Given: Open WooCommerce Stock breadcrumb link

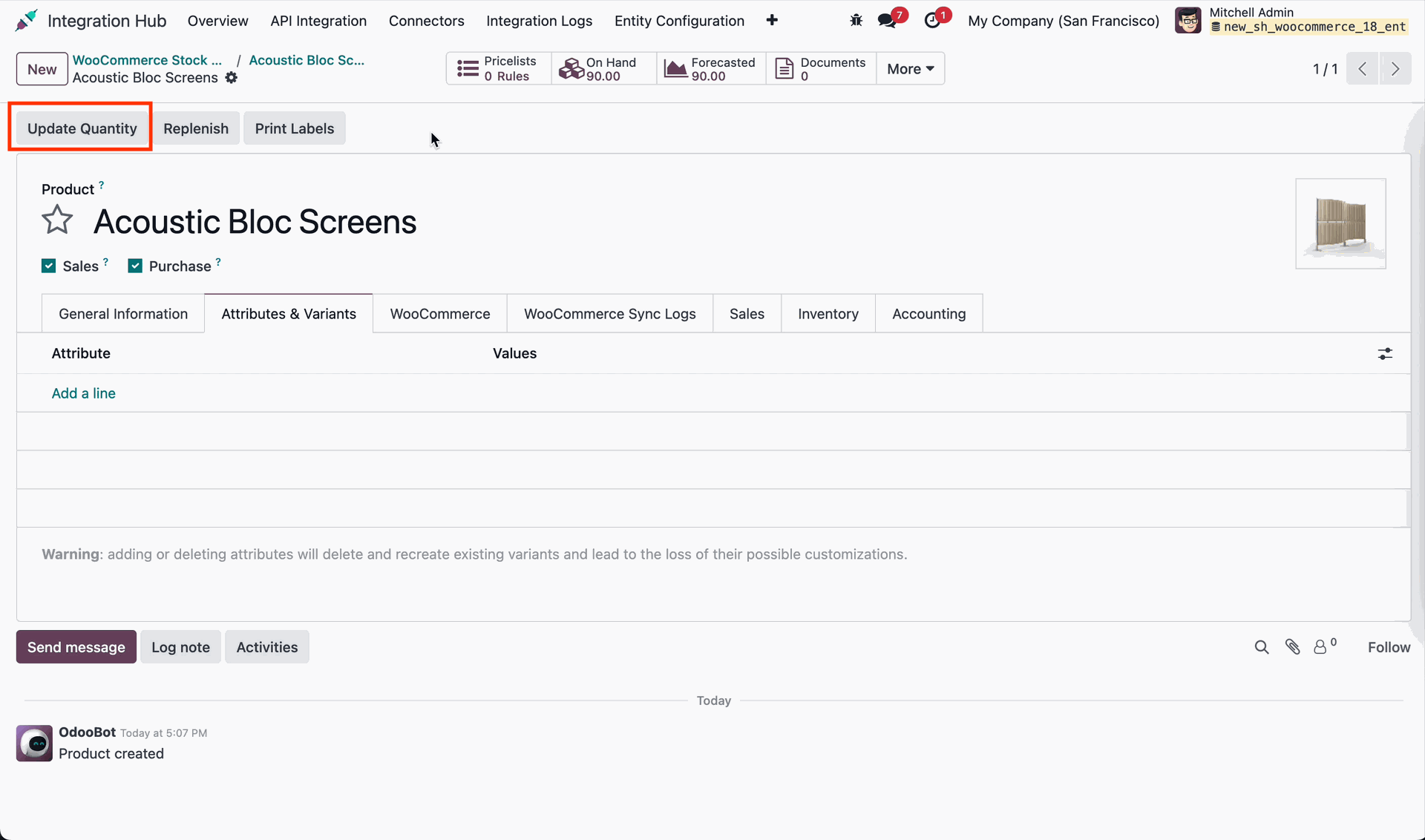Looking at the screenshot, I should coord(147,60).
